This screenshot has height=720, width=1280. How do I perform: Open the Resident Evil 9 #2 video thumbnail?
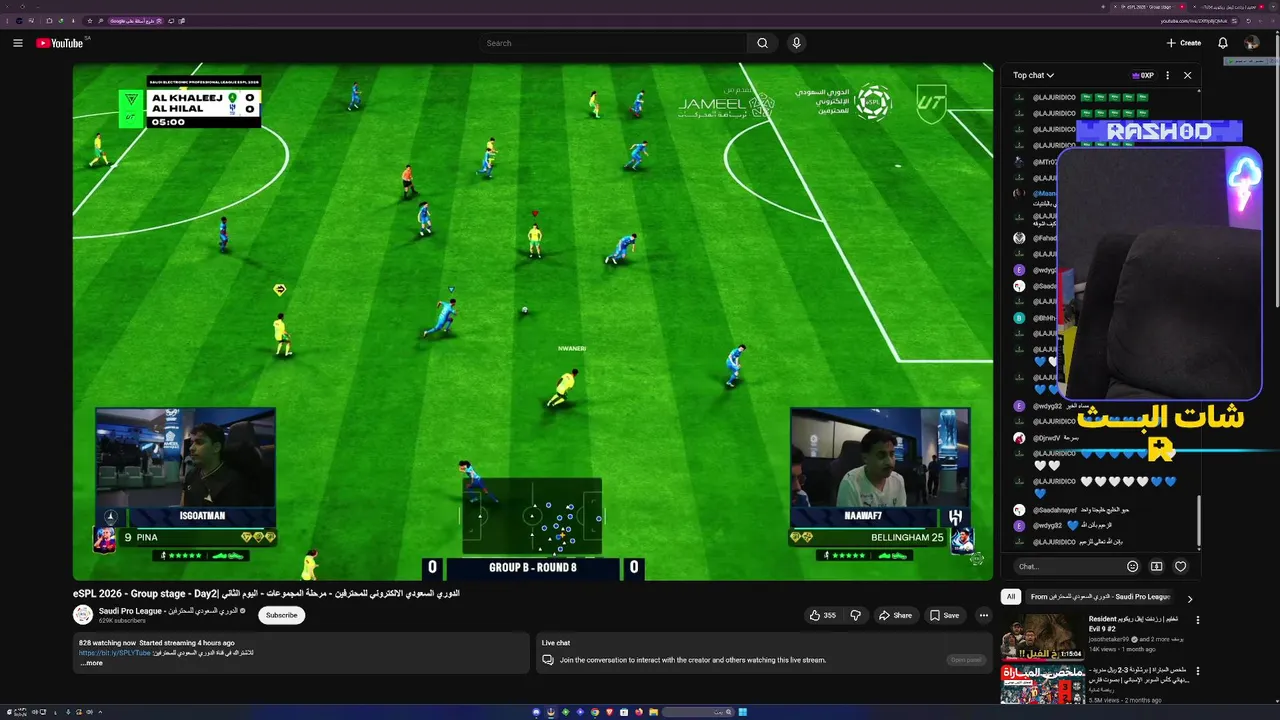point(1043,636)
